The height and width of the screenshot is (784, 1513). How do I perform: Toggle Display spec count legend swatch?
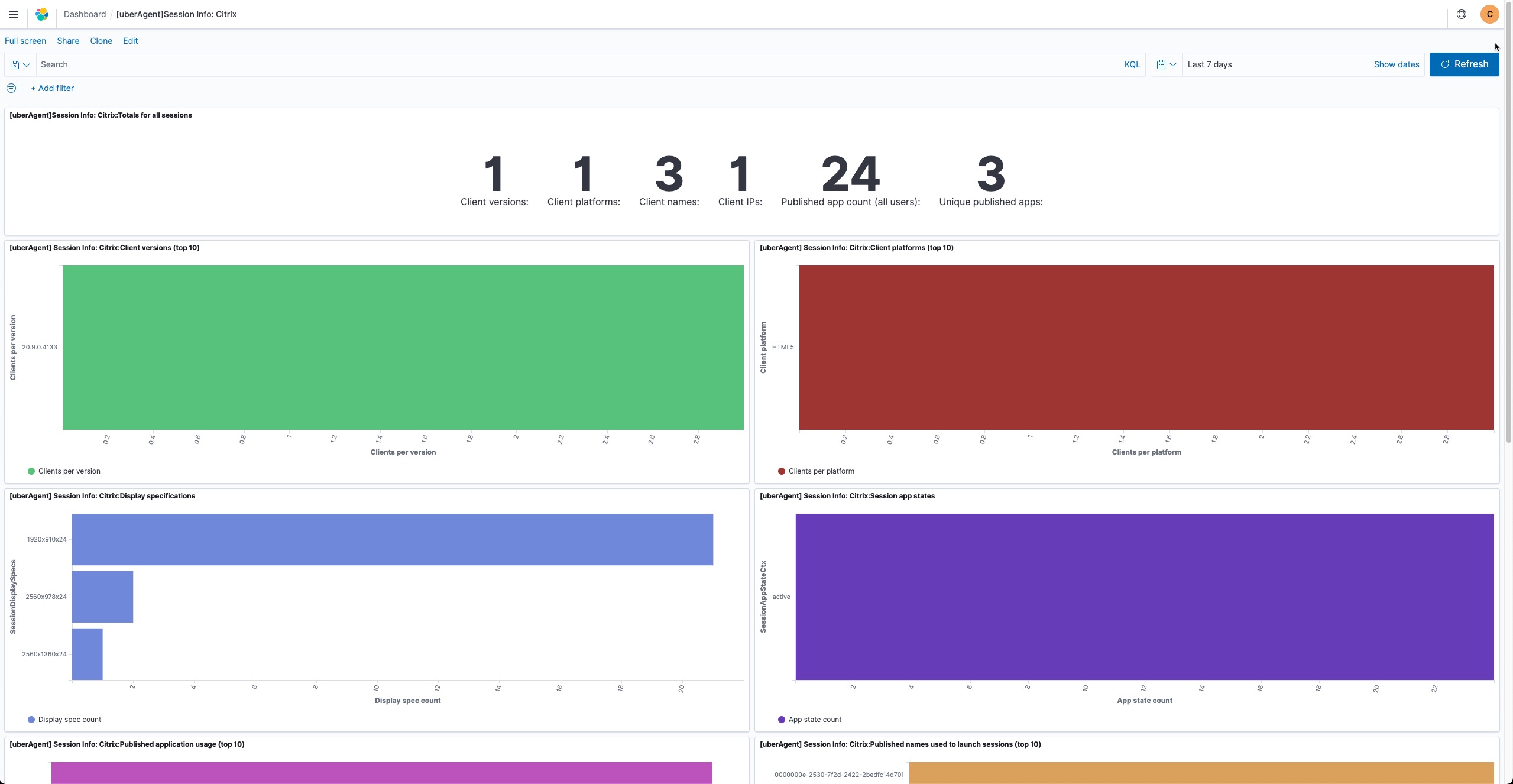[31, 720]
